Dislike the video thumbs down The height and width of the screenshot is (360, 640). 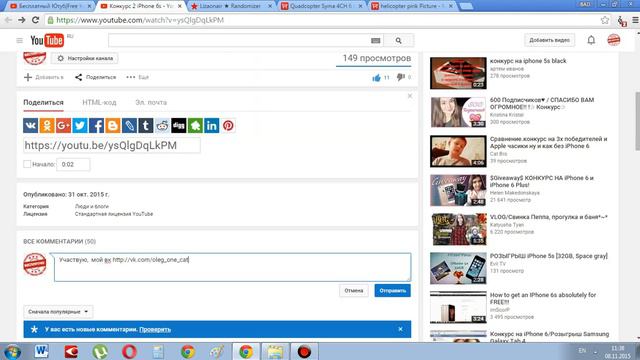point(401,77)
